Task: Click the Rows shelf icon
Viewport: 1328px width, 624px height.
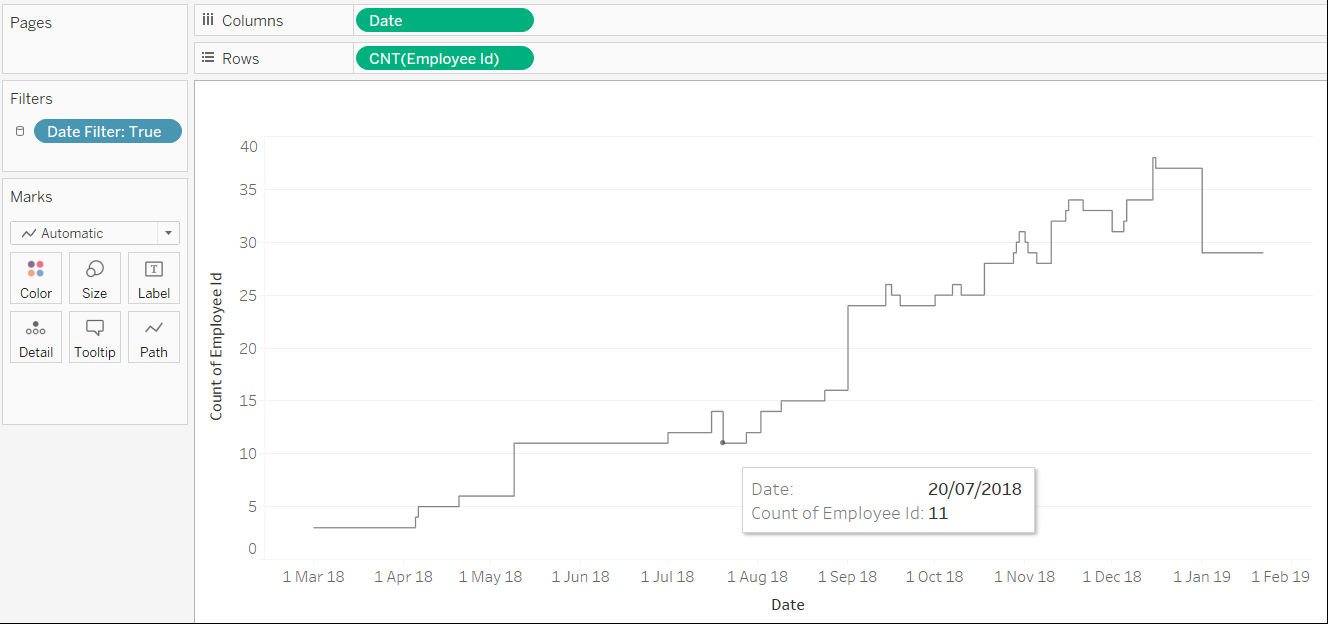Action: tap(208, 58)
